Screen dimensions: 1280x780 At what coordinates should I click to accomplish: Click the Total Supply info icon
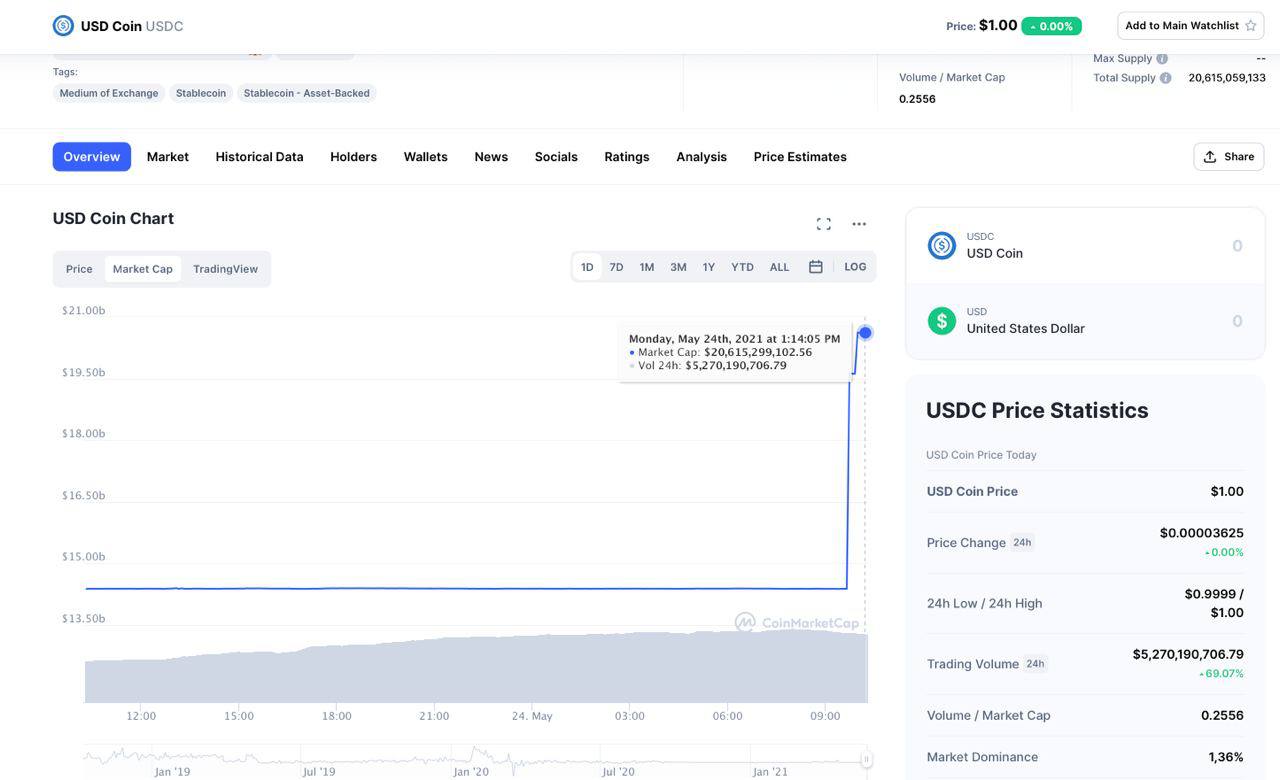coord(1165,78)
